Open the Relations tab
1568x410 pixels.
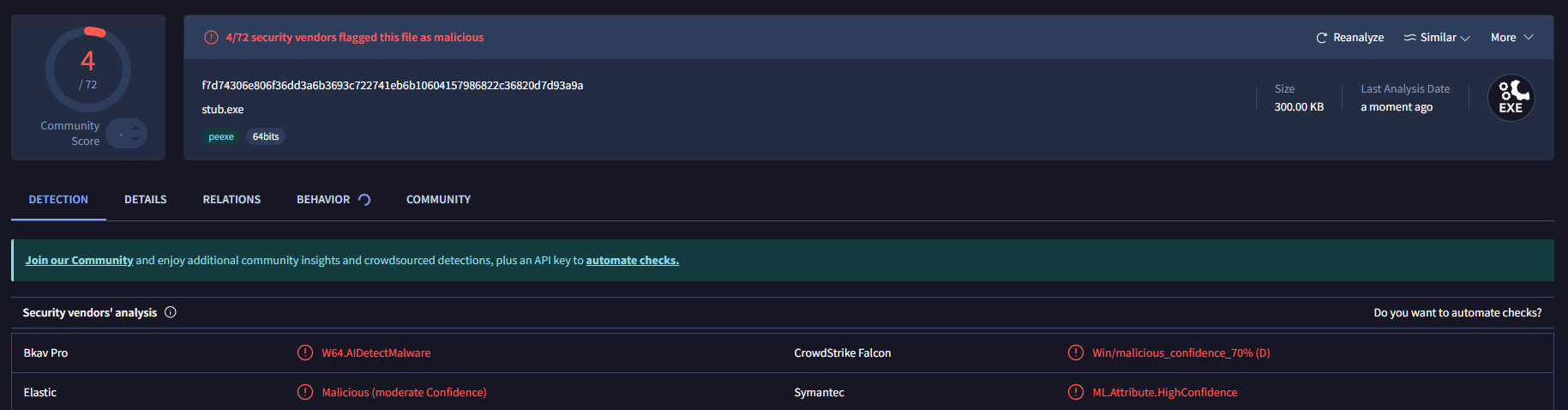pos(231,200)
